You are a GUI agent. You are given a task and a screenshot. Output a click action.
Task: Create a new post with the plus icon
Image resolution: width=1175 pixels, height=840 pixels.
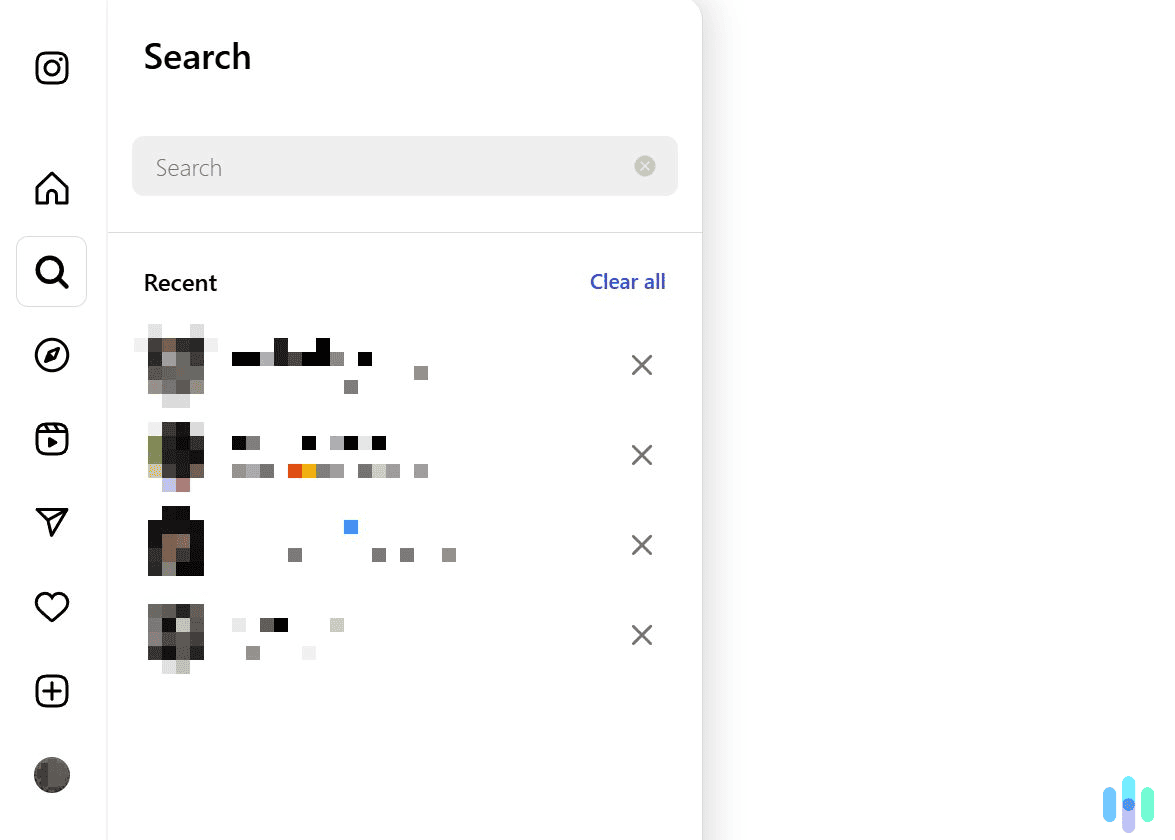51,690
